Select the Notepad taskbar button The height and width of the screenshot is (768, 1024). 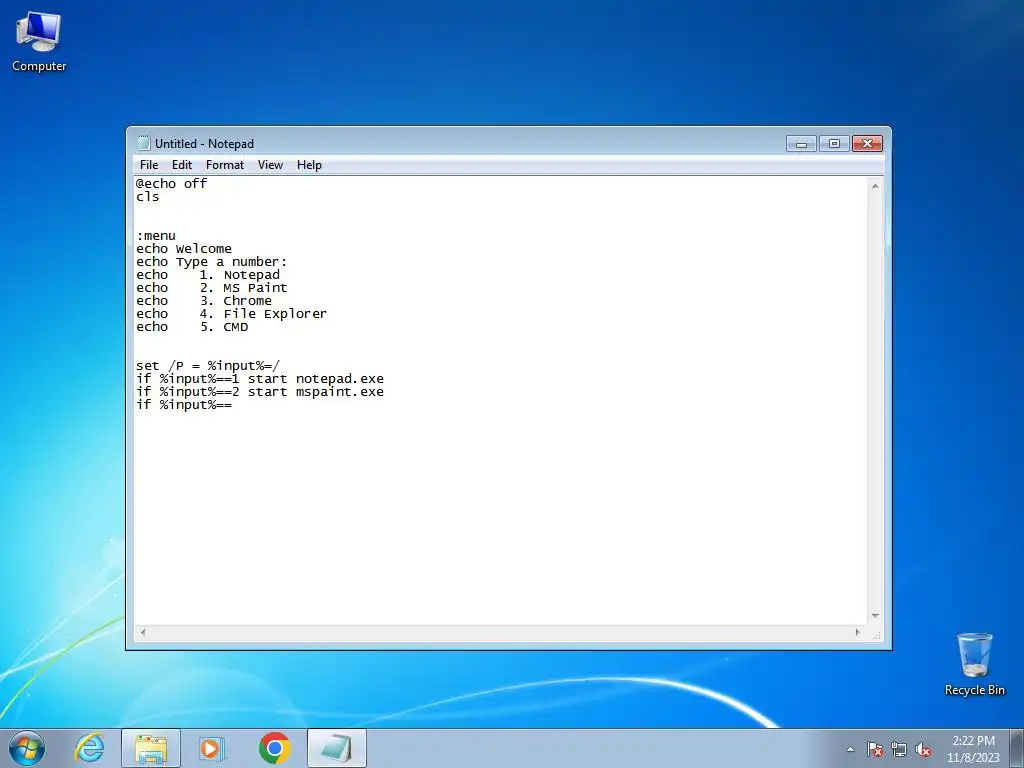click(x=337, y=748)
